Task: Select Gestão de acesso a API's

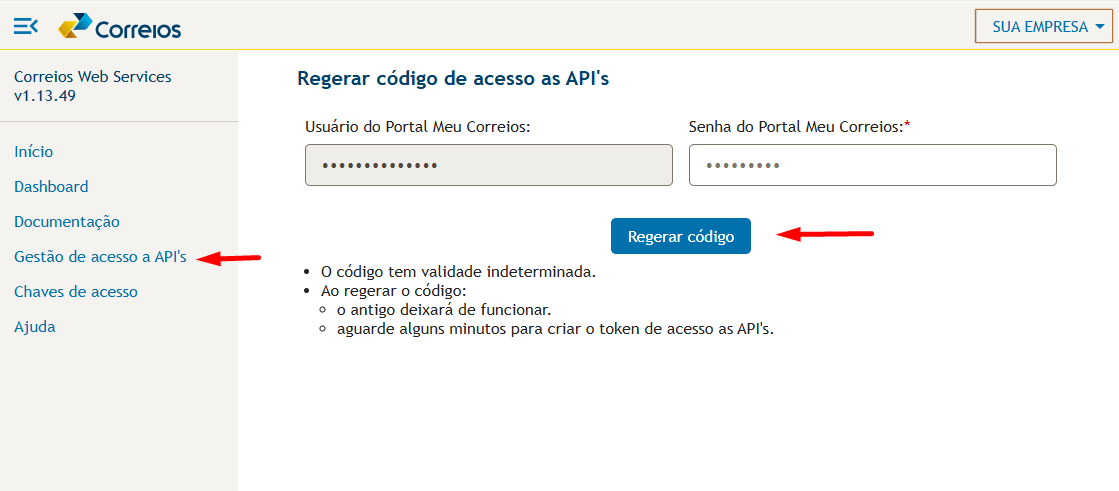Action: pos(101,257)
